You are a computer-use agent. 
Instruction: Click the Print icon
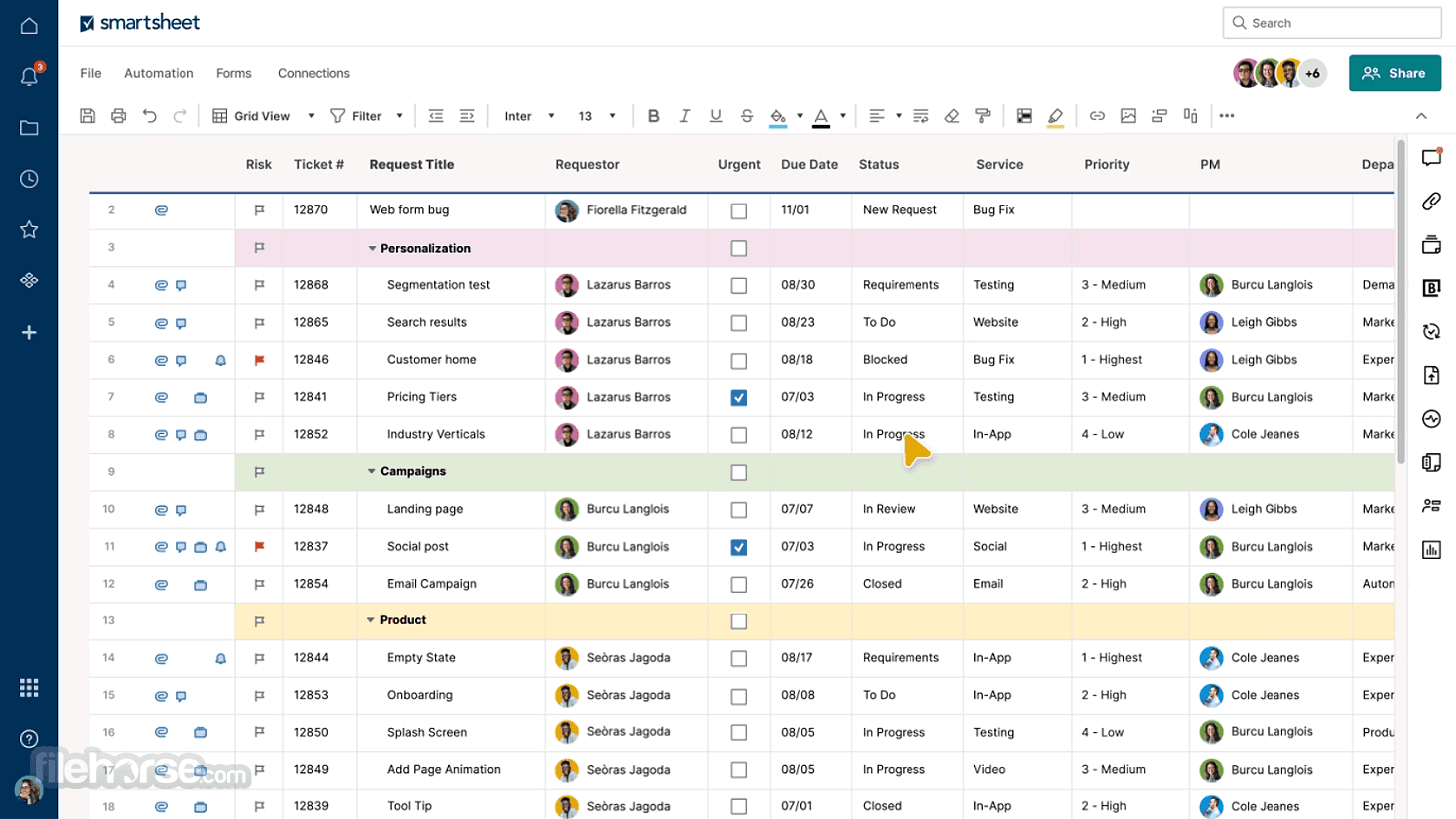[118, 115]
